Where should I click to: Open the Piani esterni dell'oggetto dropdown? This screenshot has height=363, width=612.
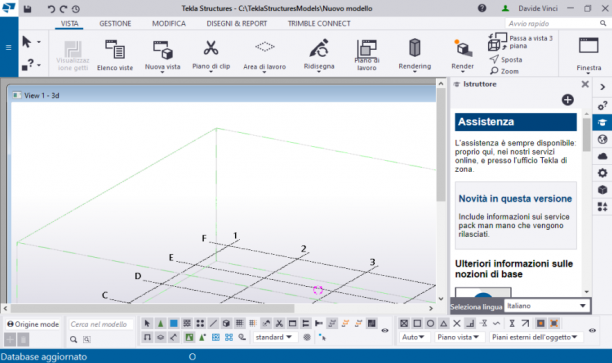tap(536, 337)
